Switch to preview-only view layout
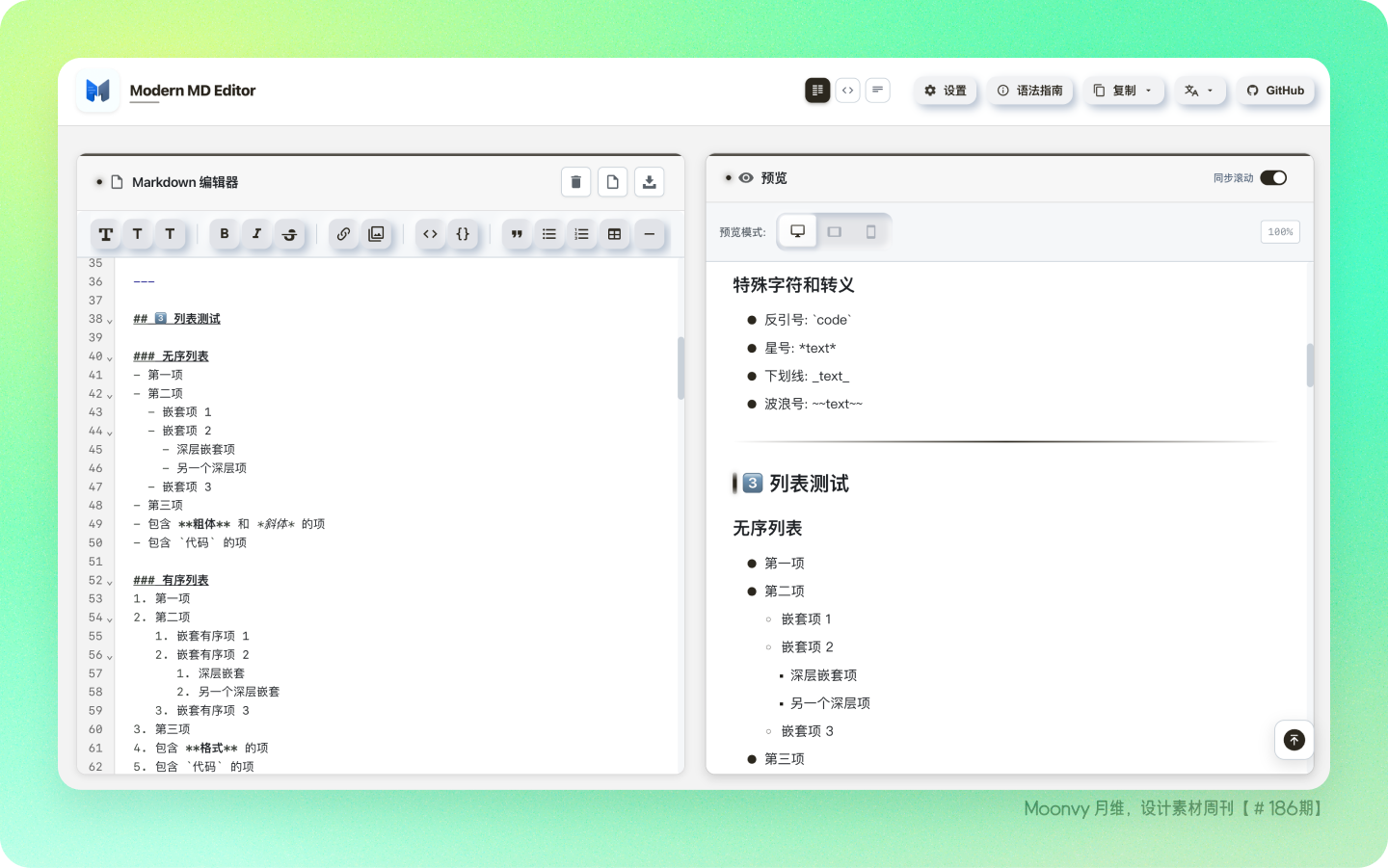 (877, 91)
